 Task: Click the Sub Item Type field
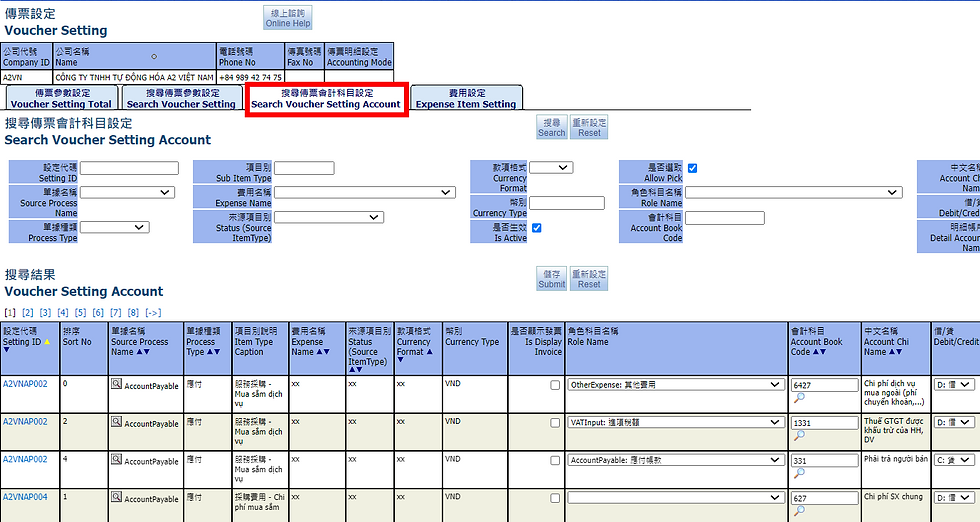pos(304,168)
